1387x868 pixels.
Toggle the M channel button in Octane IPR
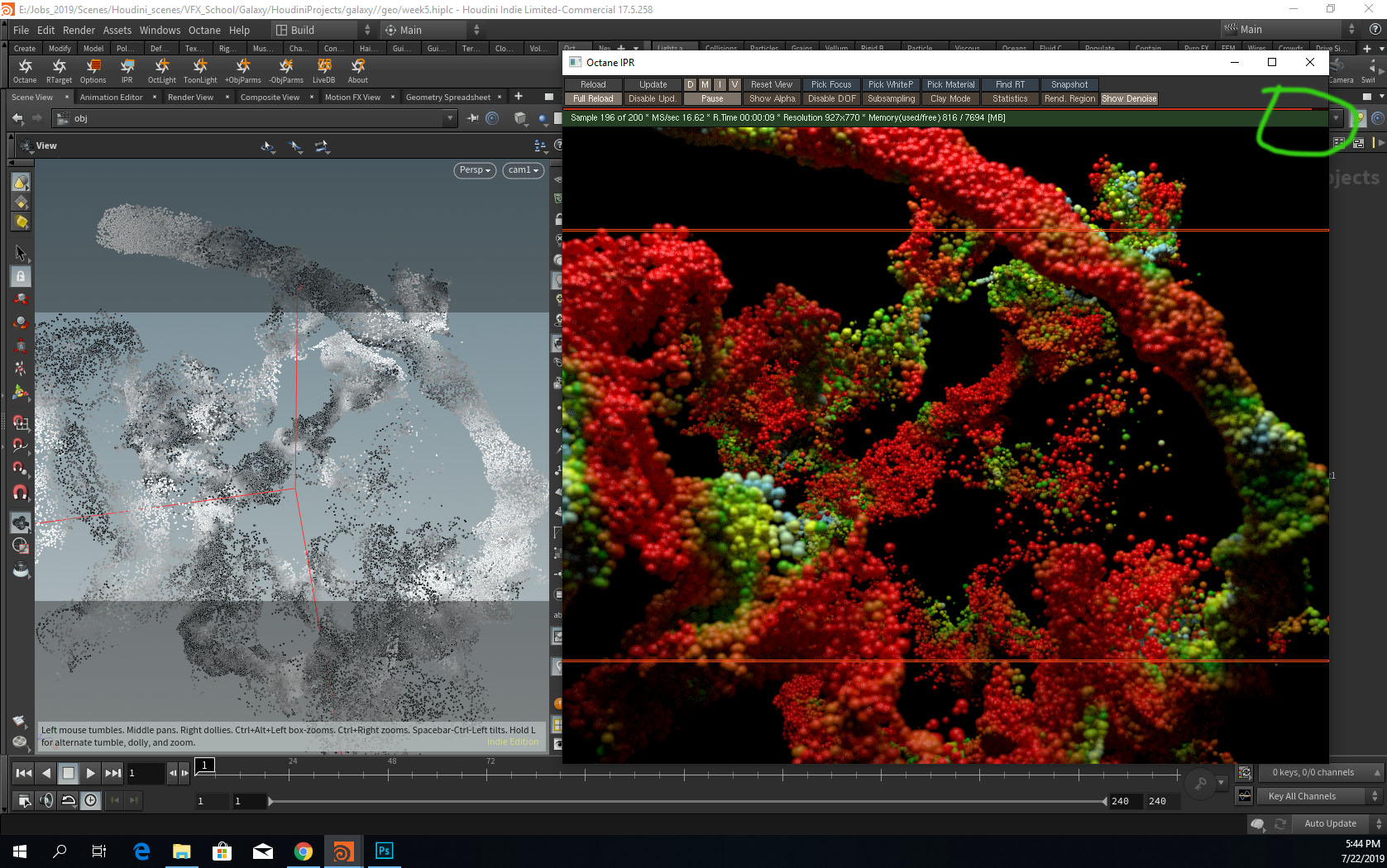pos(705,84)
